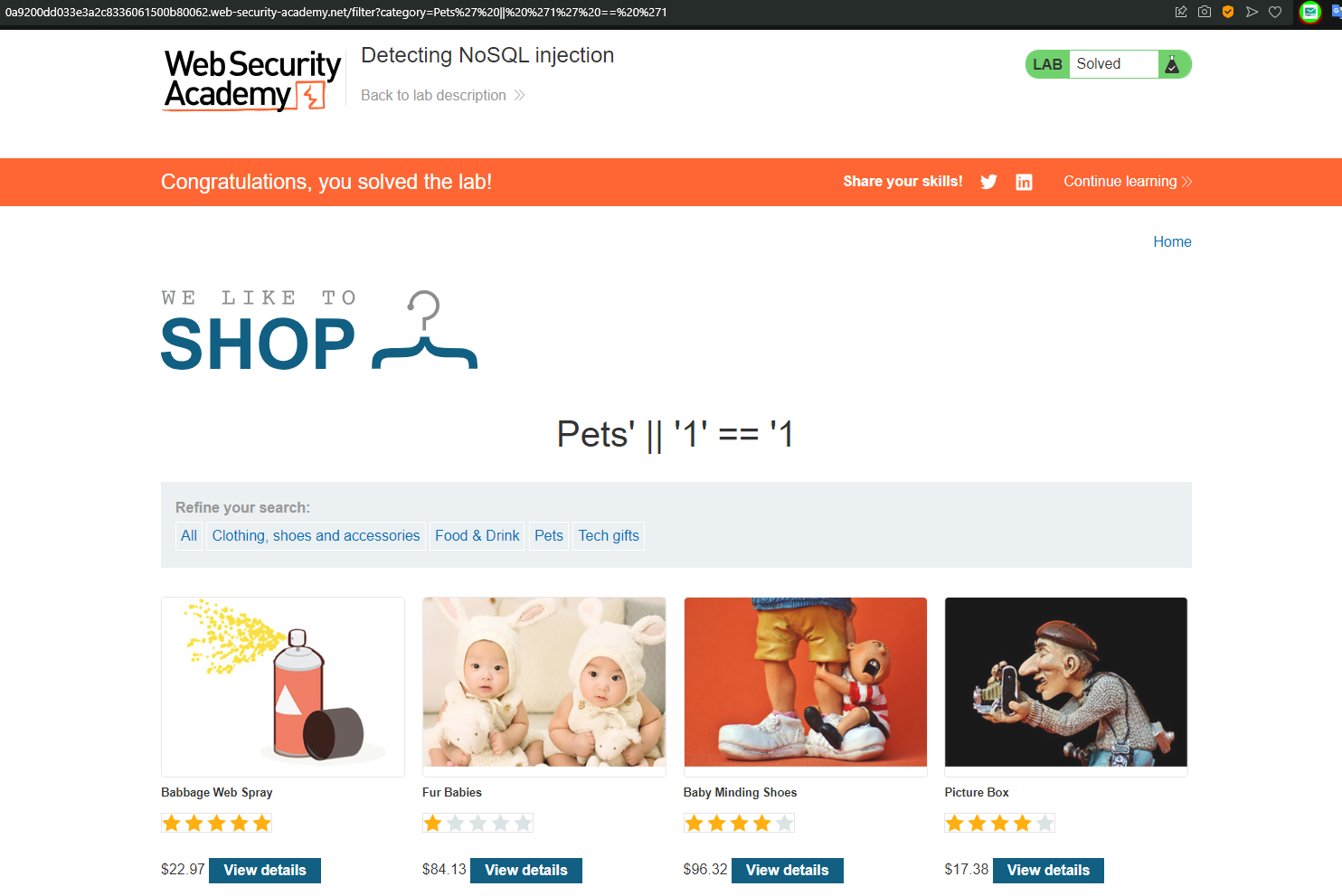Click the orange shield icon in address bar
Screen dimensions: 1342x896
(1228, 12)
